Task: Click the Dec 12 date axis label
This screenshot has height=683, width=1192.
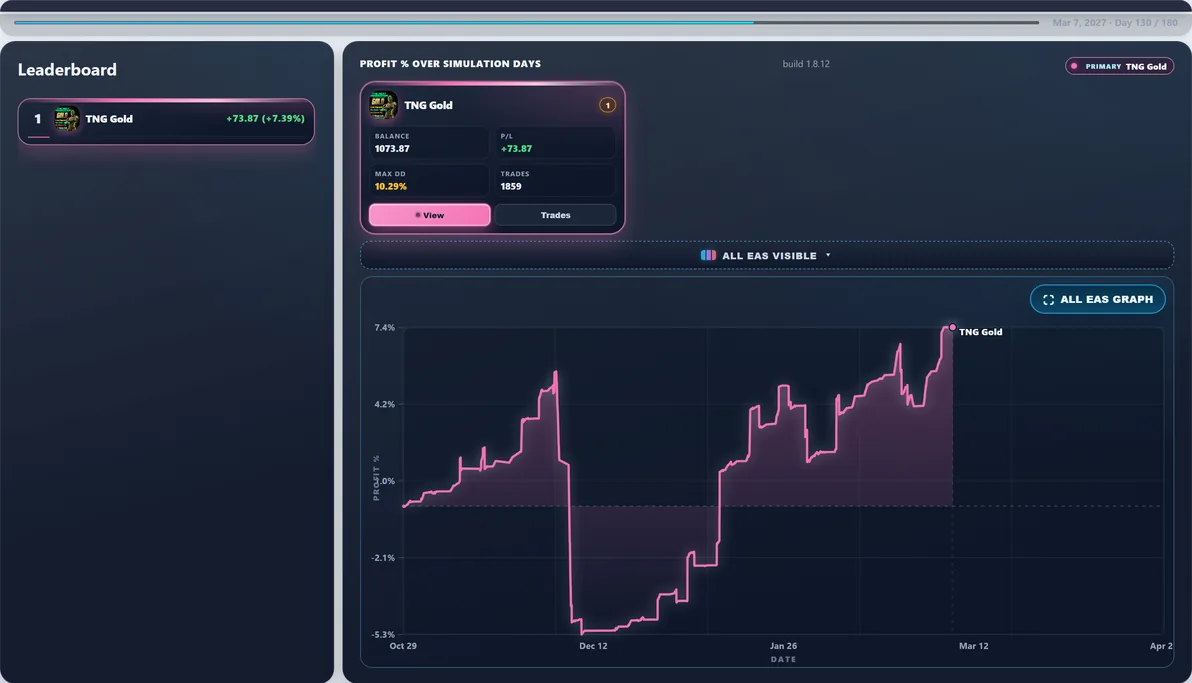Action: click(x=593, y=646)
